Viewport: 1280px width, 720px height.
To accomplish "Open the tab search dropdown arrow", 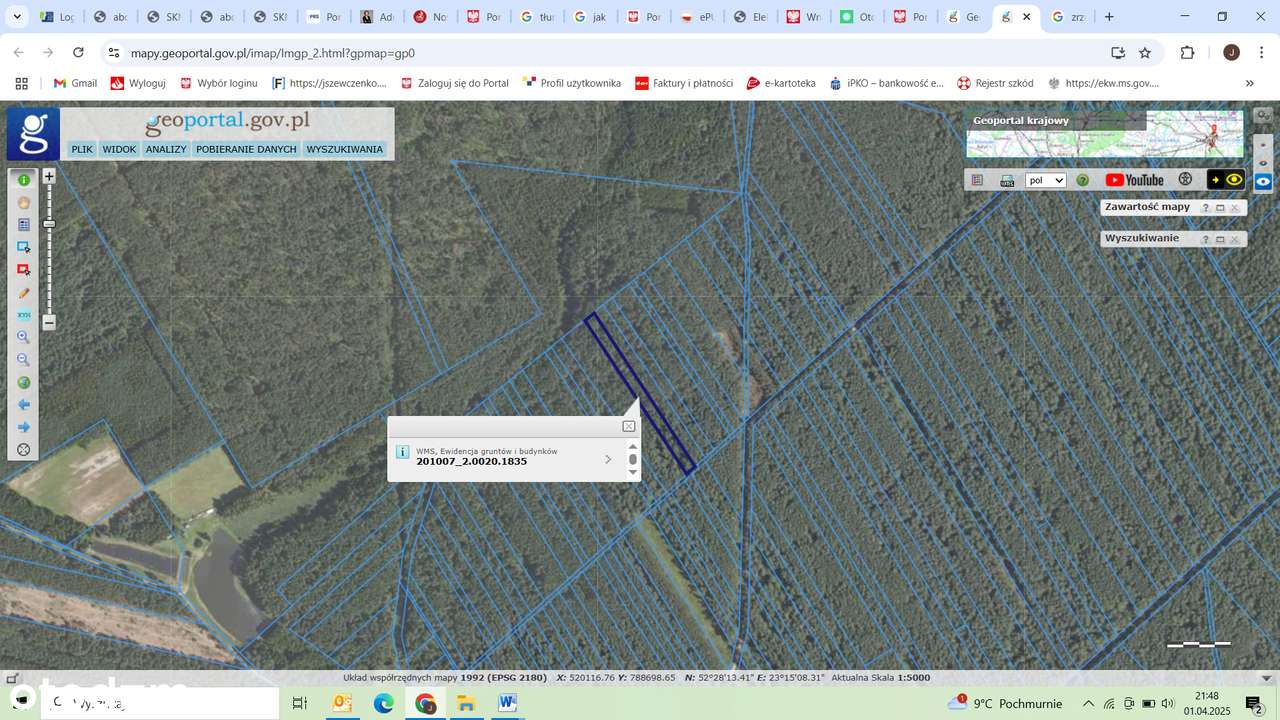I will pyautogui.click(x=17, y=16).
